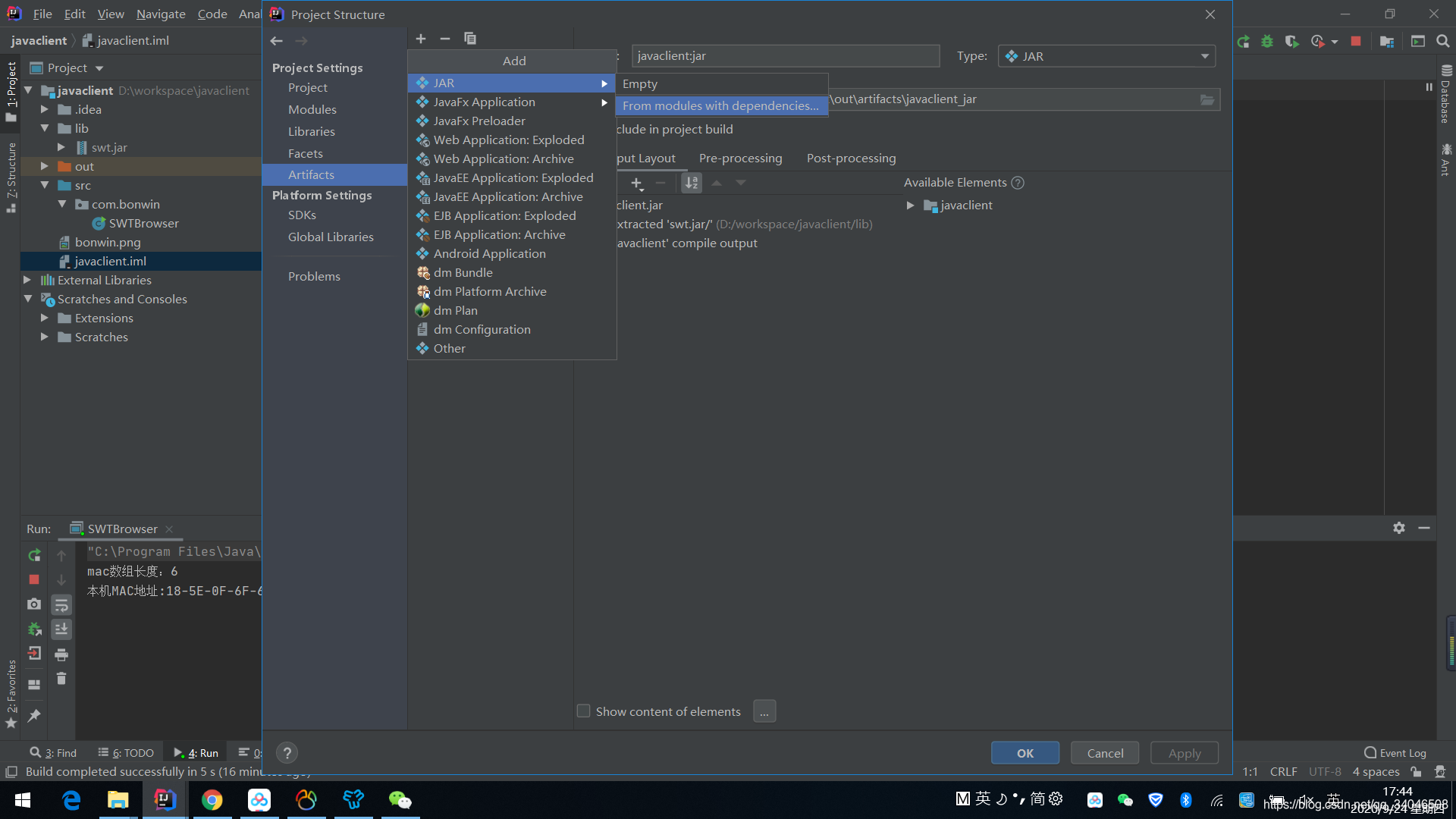The width and height of the screenshot is (1456, 819).
Task: Expand the Extensions folder
Action: click(x=45, y=318)
